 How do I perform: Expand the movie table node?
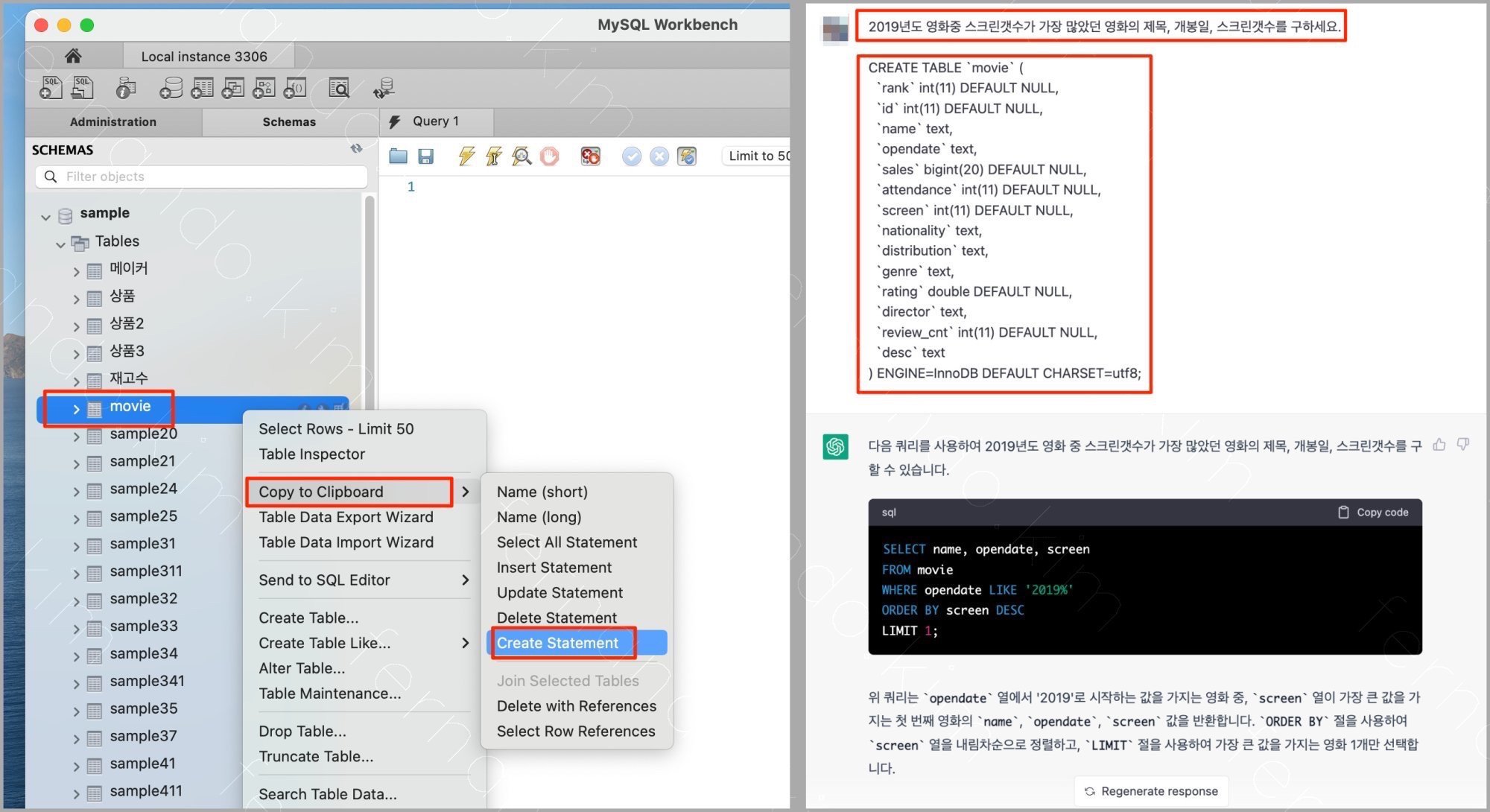coord(75,408)
